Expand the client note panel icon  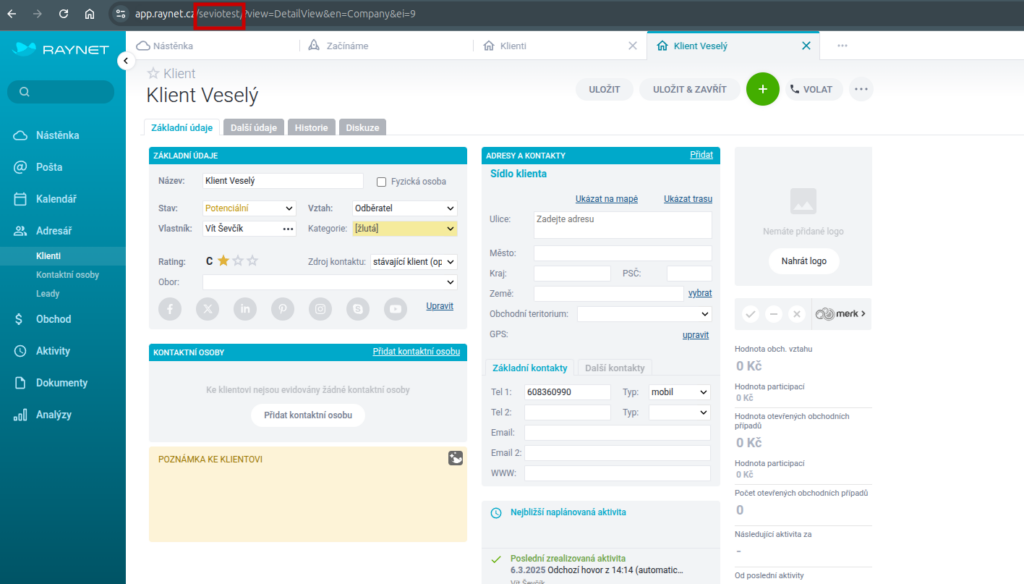pos(455,458)
